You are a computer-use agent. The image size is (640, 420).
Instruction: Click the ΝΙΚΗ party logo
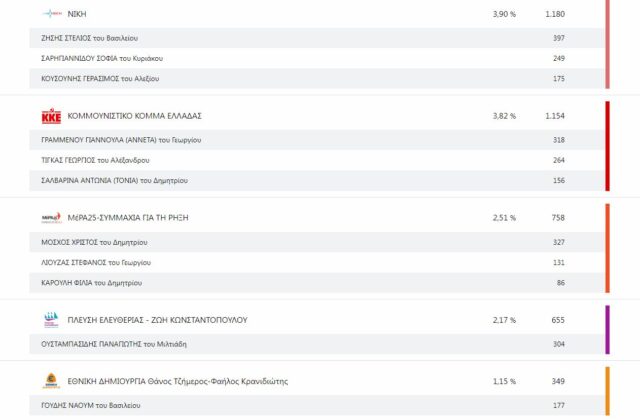(x=52, y=14)
